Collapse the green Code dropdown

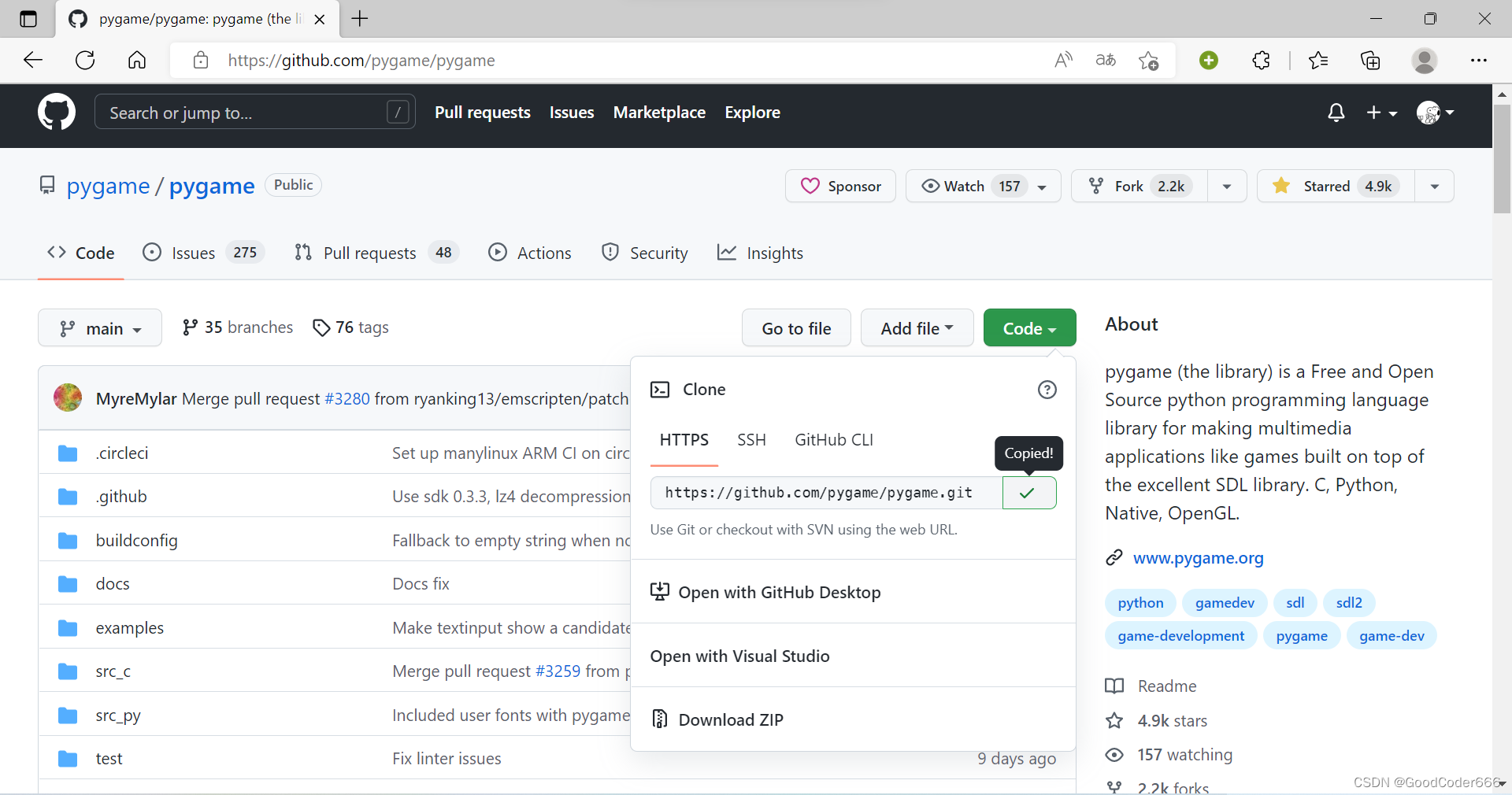(1029, 327)
